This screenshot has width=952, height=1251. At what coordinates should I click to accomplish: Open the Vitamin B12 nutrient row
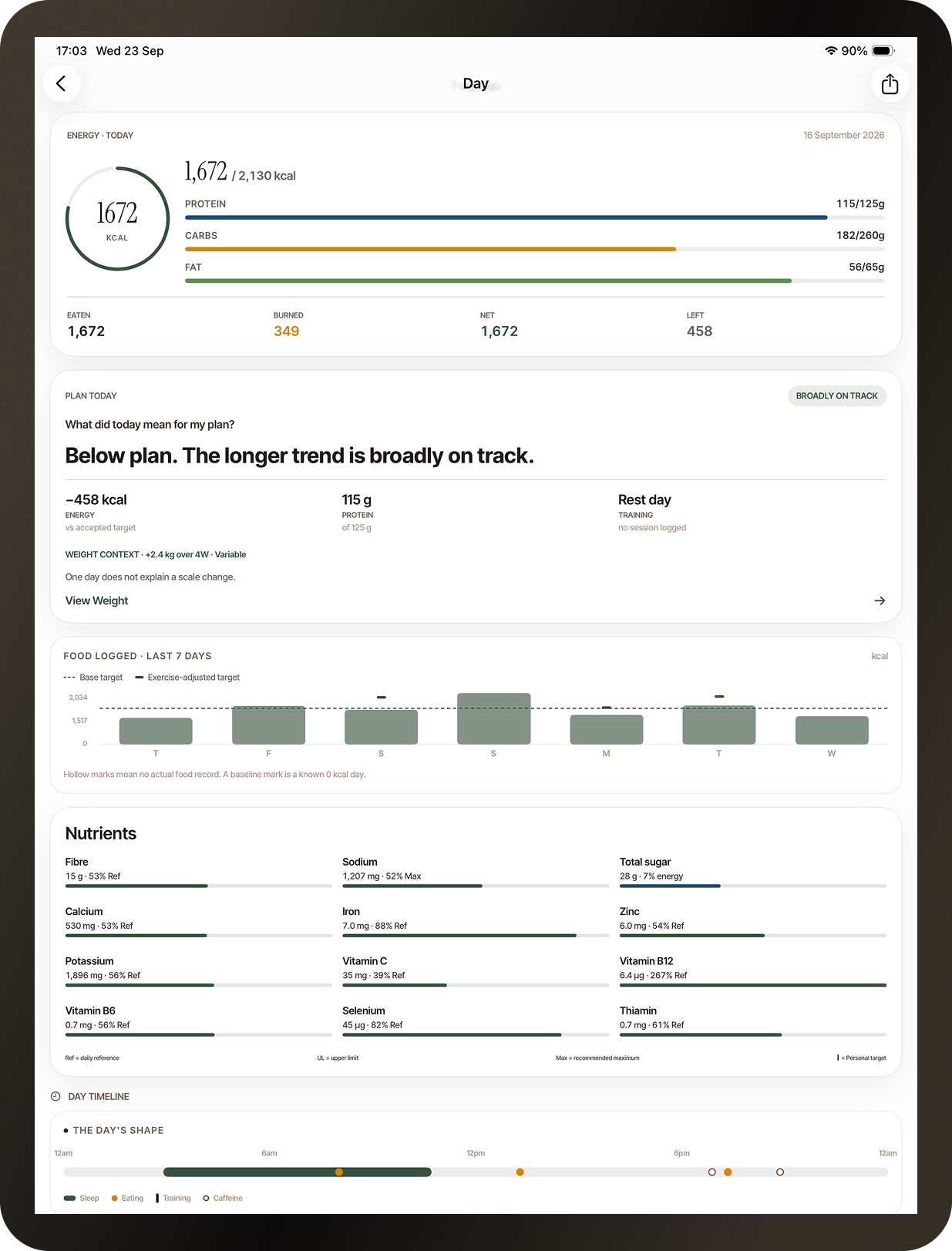(x=753, y=971)
